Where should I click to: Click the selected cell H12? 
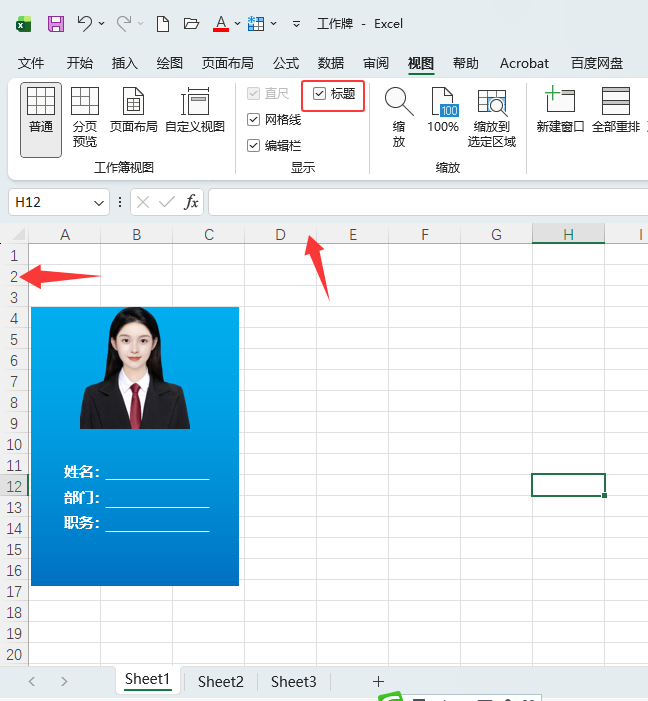(x=568, y=485)
